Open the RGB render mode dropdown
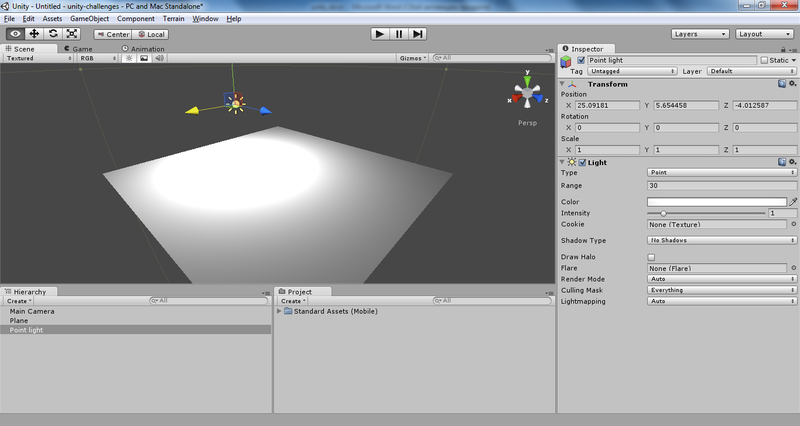The width and height of the screenshot is (800, 426). [97, 58]
